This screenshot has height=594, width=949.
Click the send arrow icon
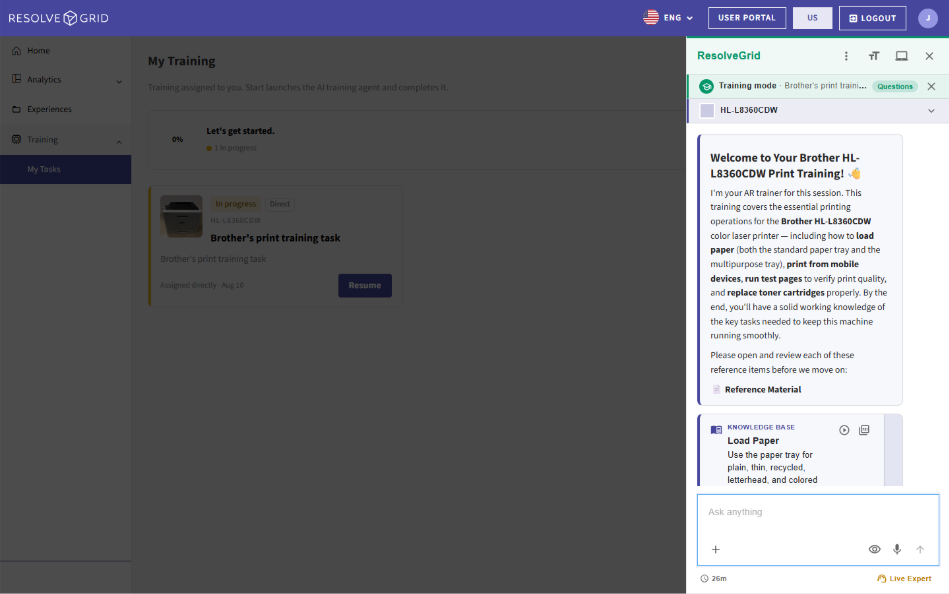coord(920,550)
